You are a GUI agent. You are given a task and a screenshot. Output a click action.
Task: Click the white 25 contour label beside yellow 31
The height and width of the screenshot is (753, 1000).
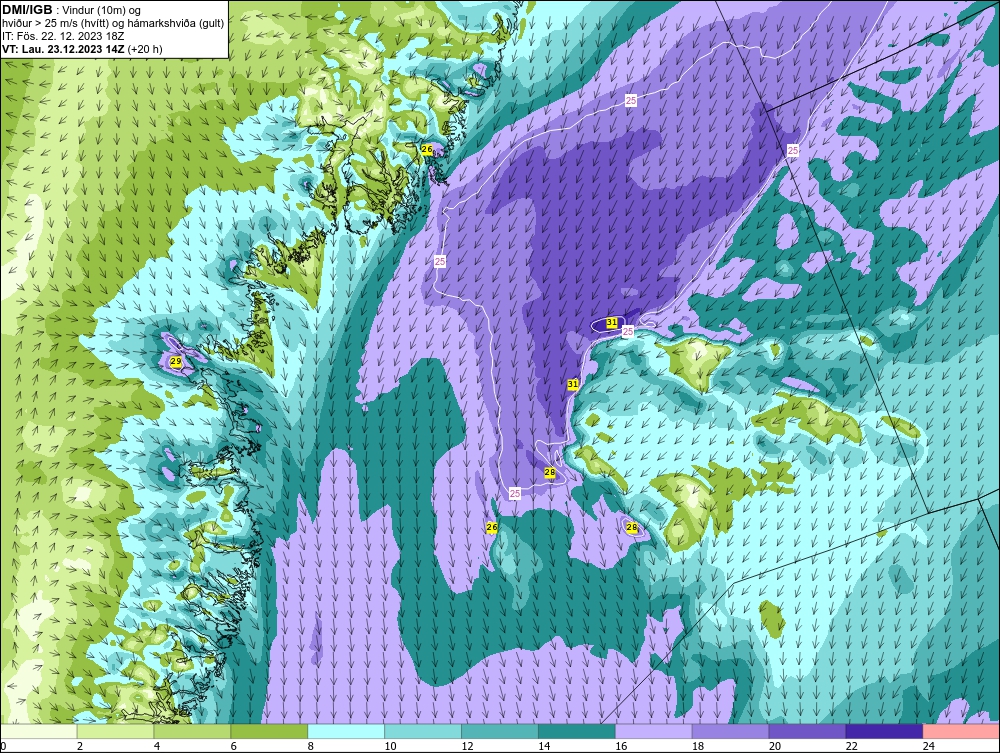pos(628,332)
